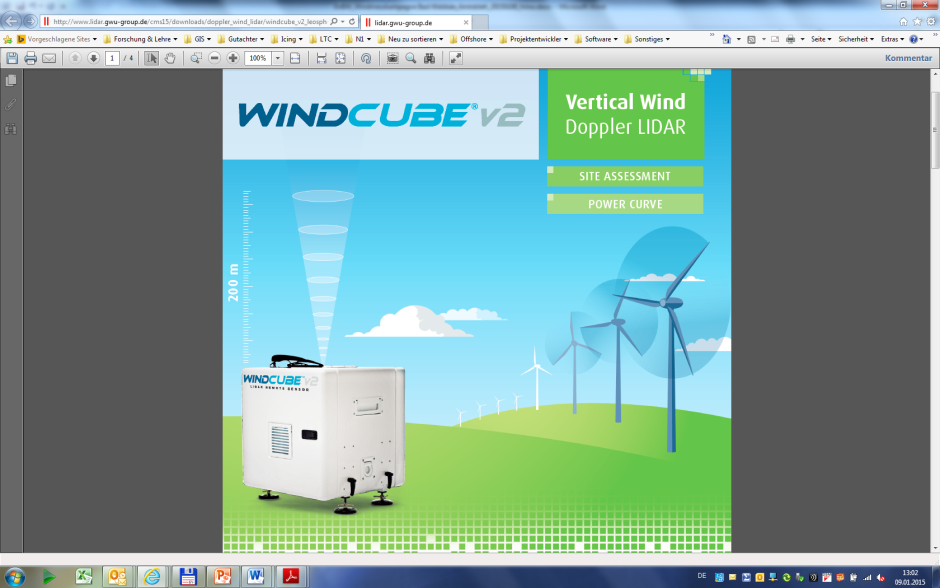
Task: Open the Sicherheit command bar menu
Action: tap(855, 39)
